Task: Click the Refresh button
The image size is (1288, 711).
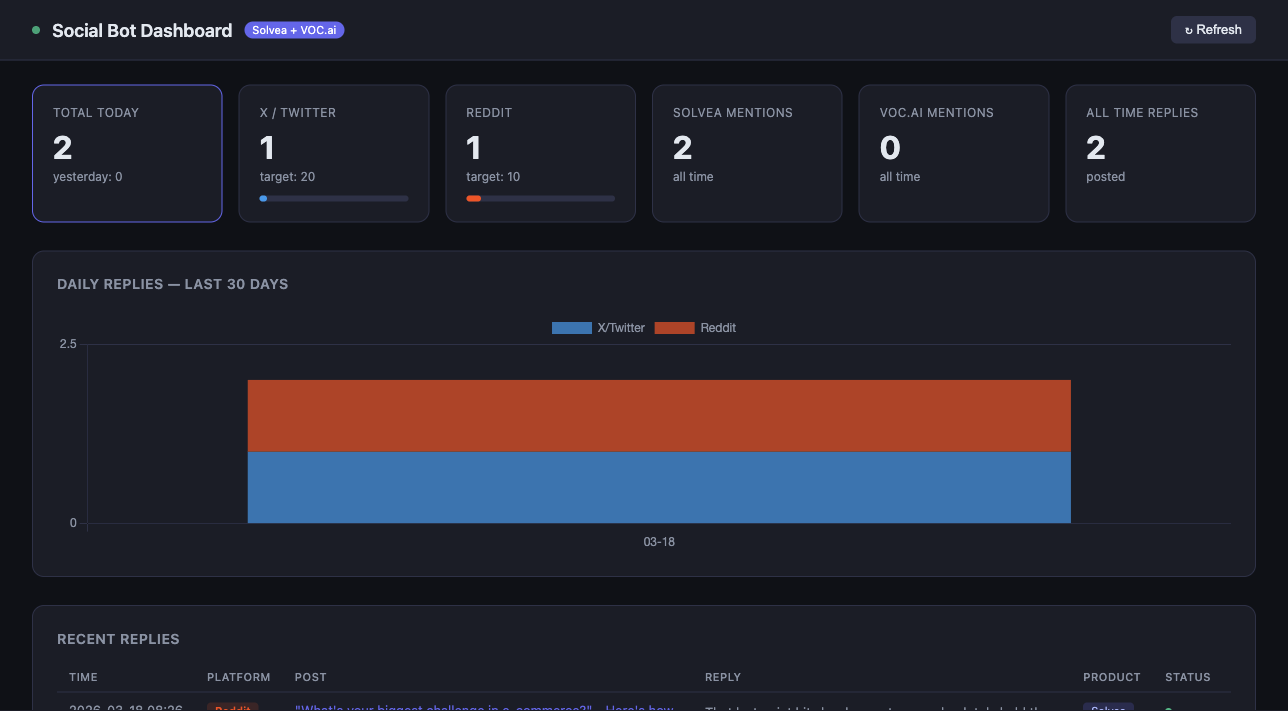Action: coord(1213,29)
